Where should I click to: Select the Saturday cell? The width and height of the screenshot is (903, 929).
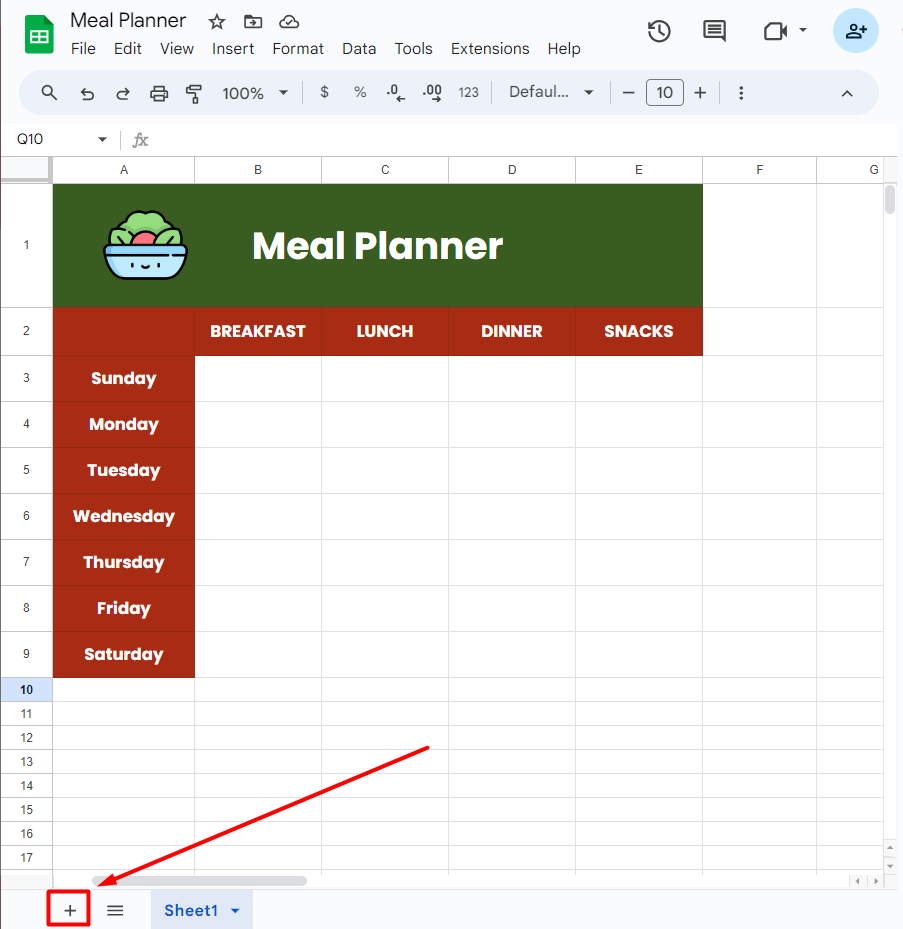pos(124,655)
